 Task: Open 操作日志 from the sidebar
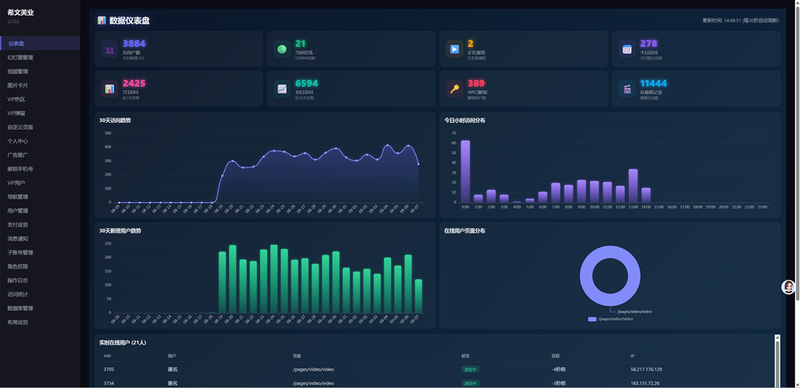click(x=18, y=280)
